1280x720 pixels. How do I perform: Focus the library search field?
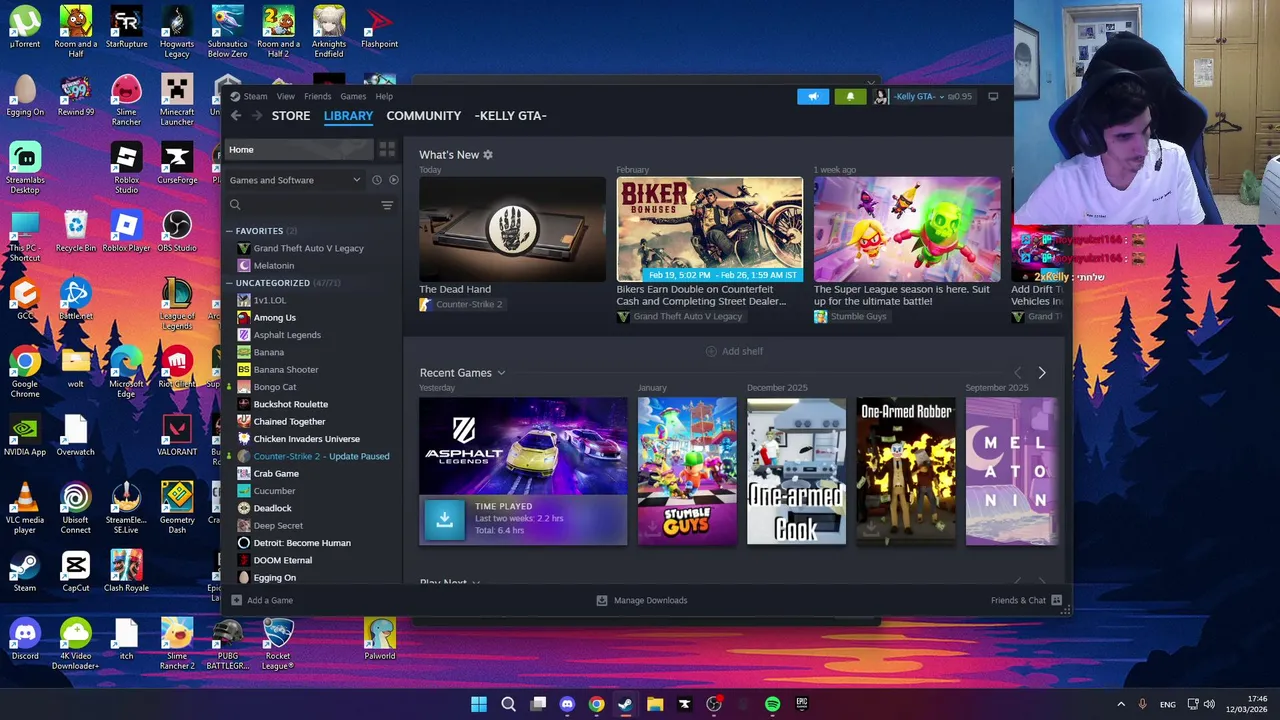point(301,205)
